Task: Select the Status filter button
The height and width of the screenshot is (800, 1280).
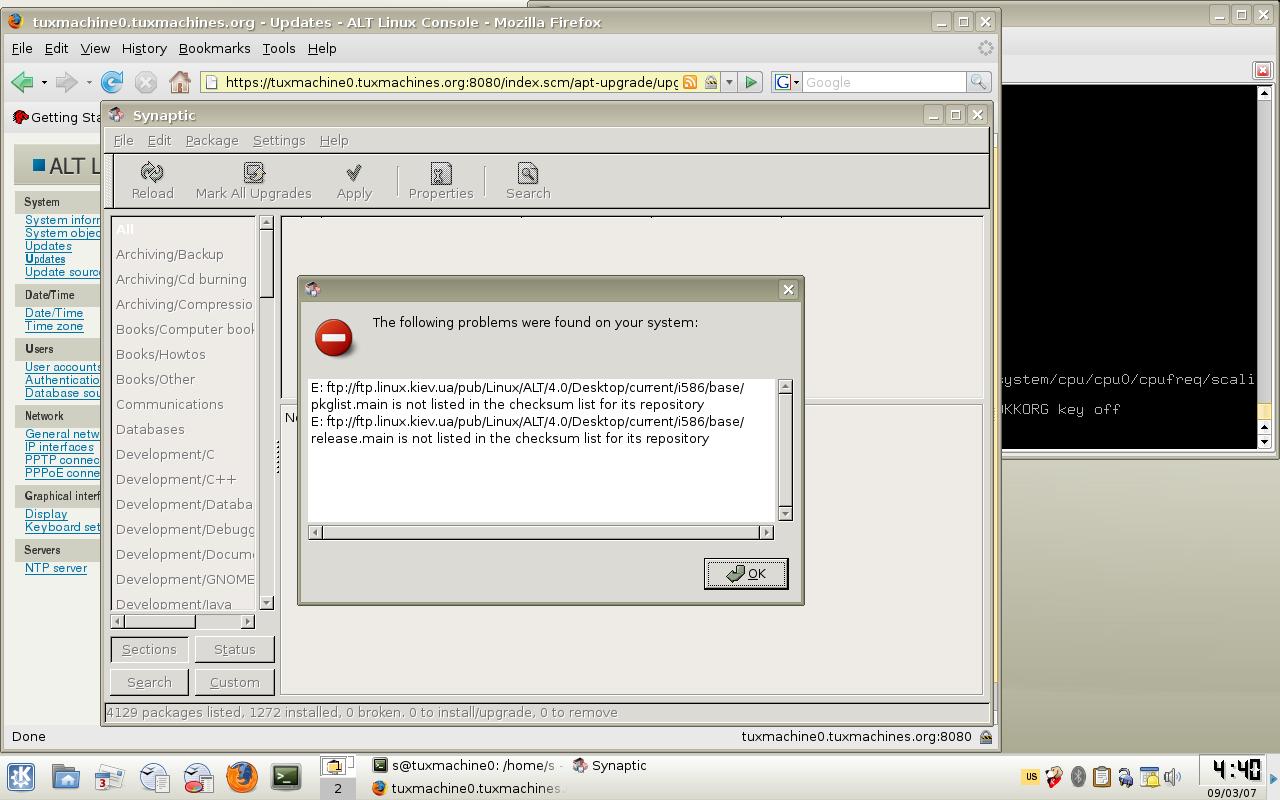Action: pos(234,649)
